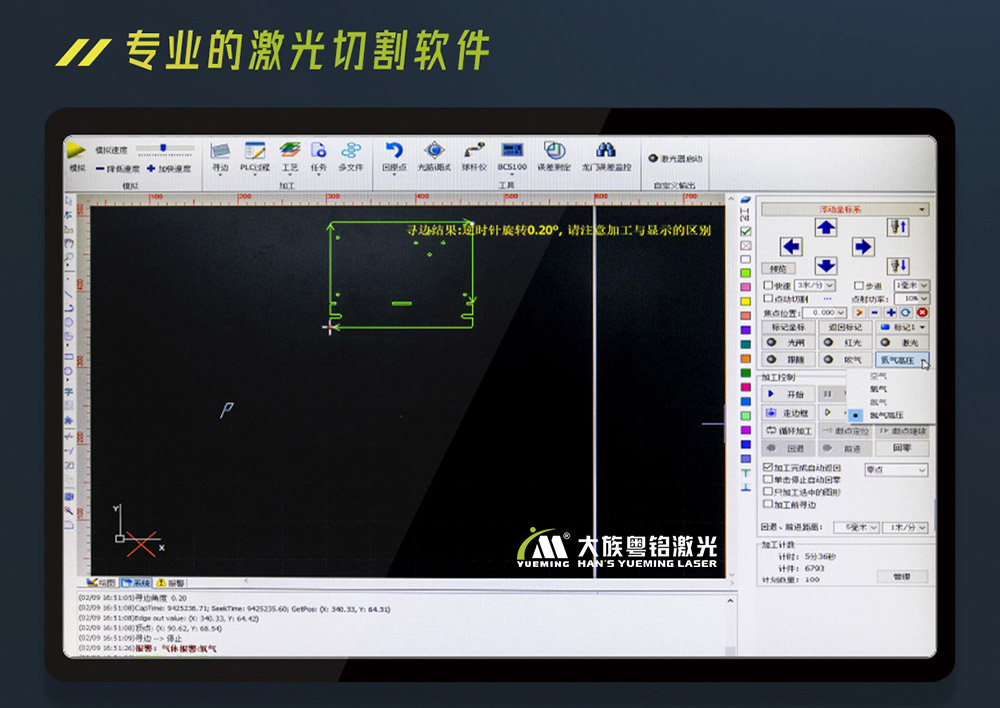The image size is (1000, 708).
Task: Open the PLC过程 tool
Action: coord(255,150)
